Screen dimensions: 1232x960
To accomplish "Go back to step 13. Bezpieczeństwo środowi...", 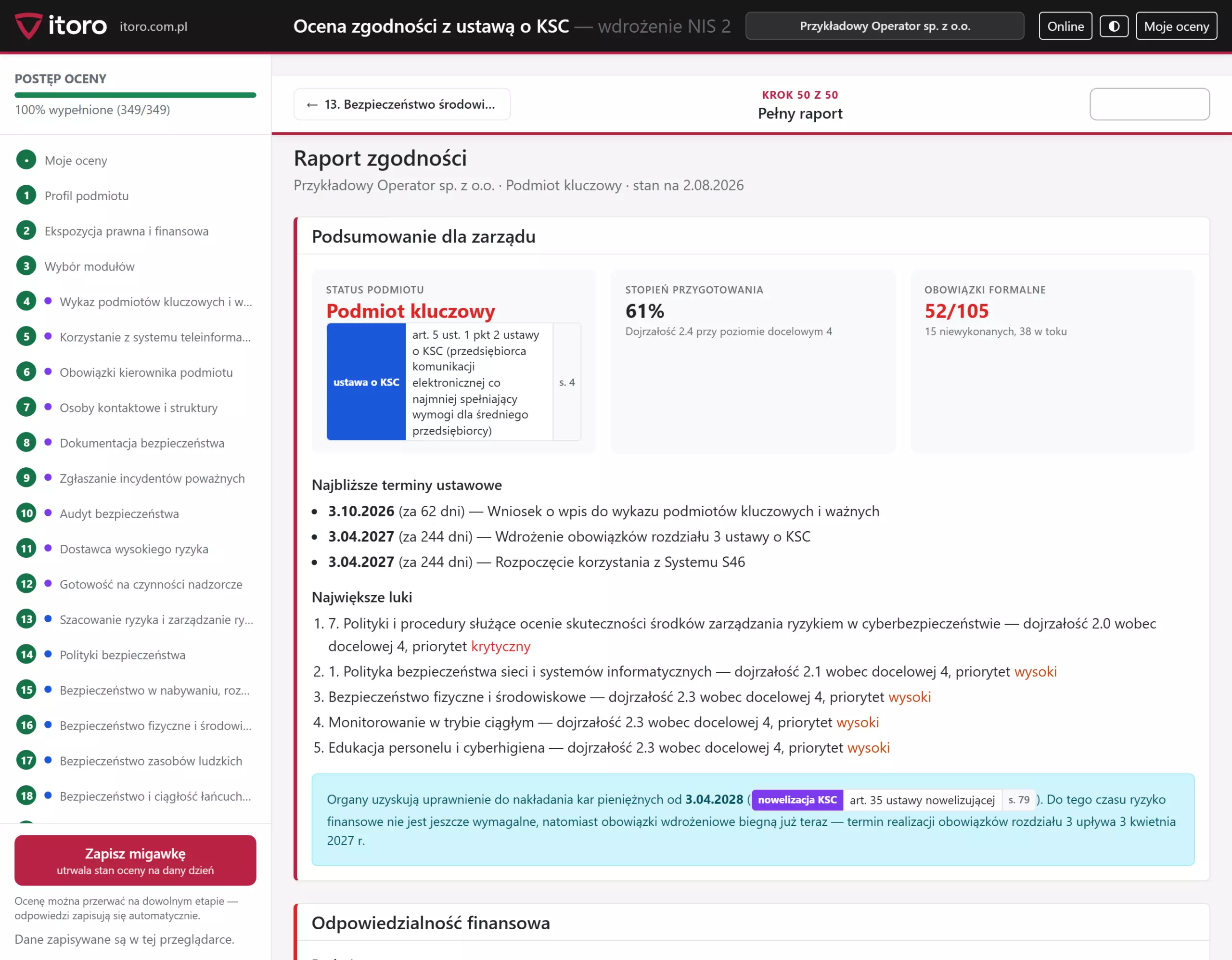I will pyautogui.click(x=402, y=104).
